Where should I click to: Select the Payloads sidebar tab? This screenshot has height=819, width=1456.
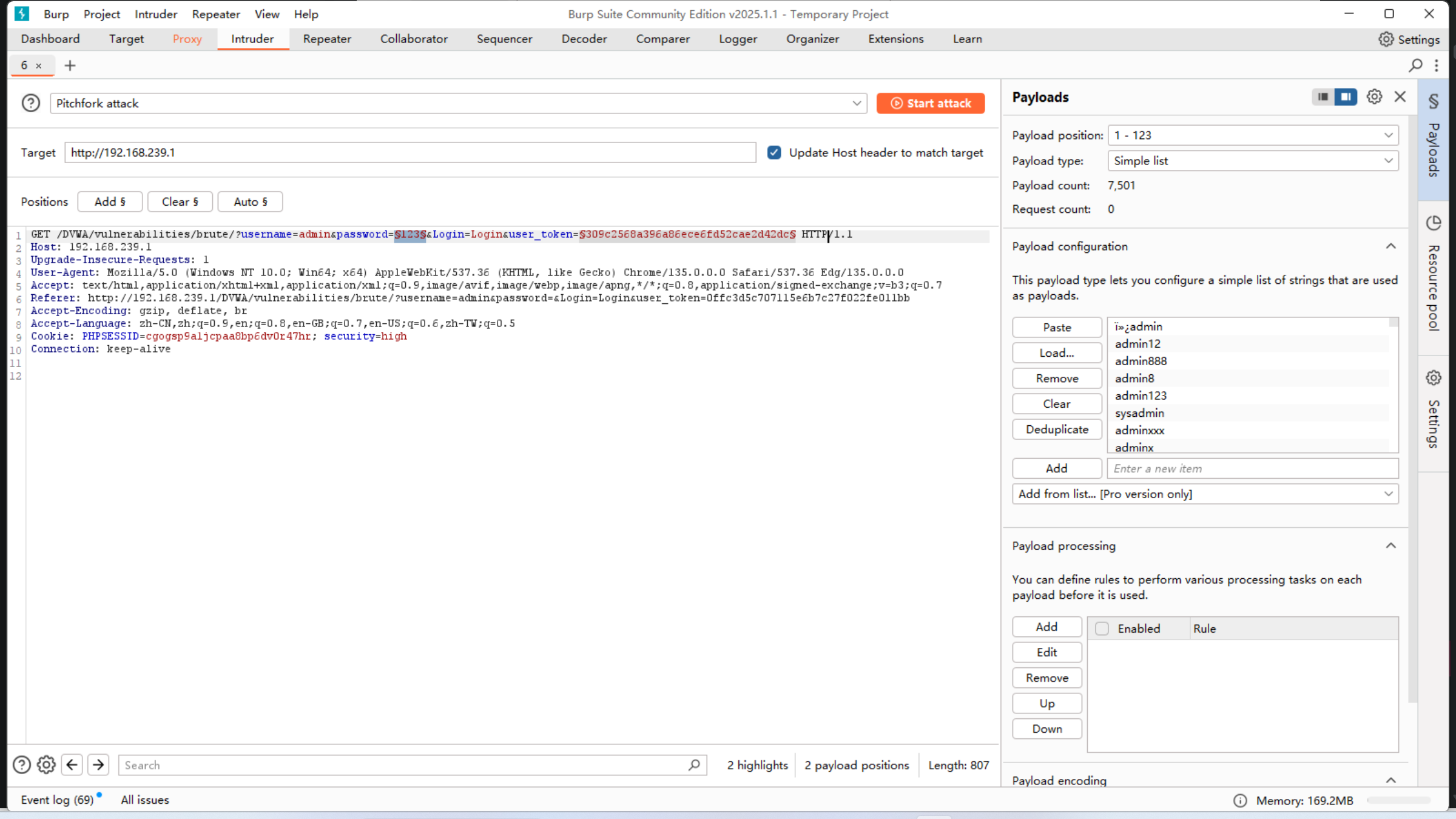(x=1434, y=139)
